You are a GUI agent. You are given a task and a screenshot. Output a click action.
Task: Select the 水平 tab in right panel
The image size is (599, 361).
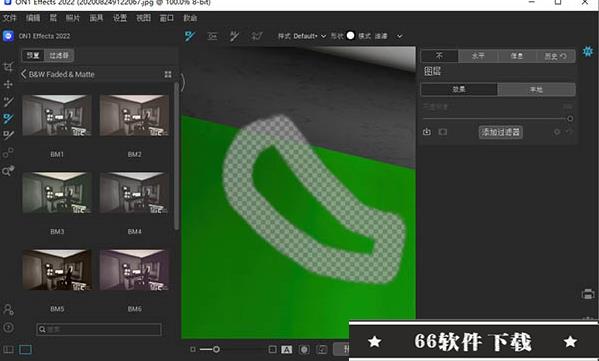click(x=478, y=56)
